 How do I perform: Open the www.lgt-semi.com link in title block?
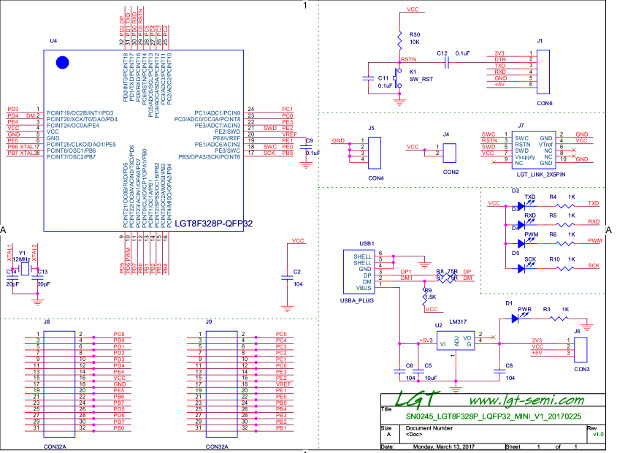(x=527, y=400)
